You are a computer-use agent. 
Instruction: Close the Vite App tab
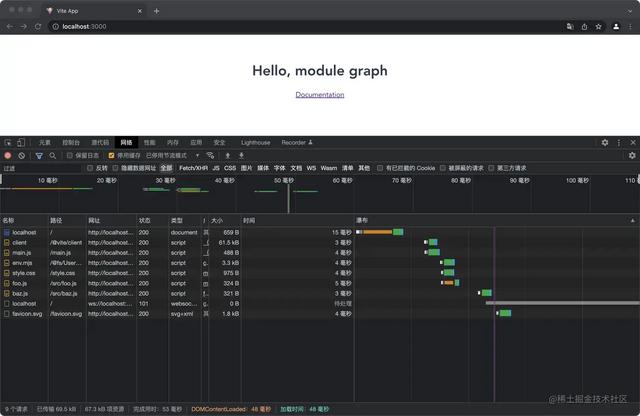coord(140,11)
